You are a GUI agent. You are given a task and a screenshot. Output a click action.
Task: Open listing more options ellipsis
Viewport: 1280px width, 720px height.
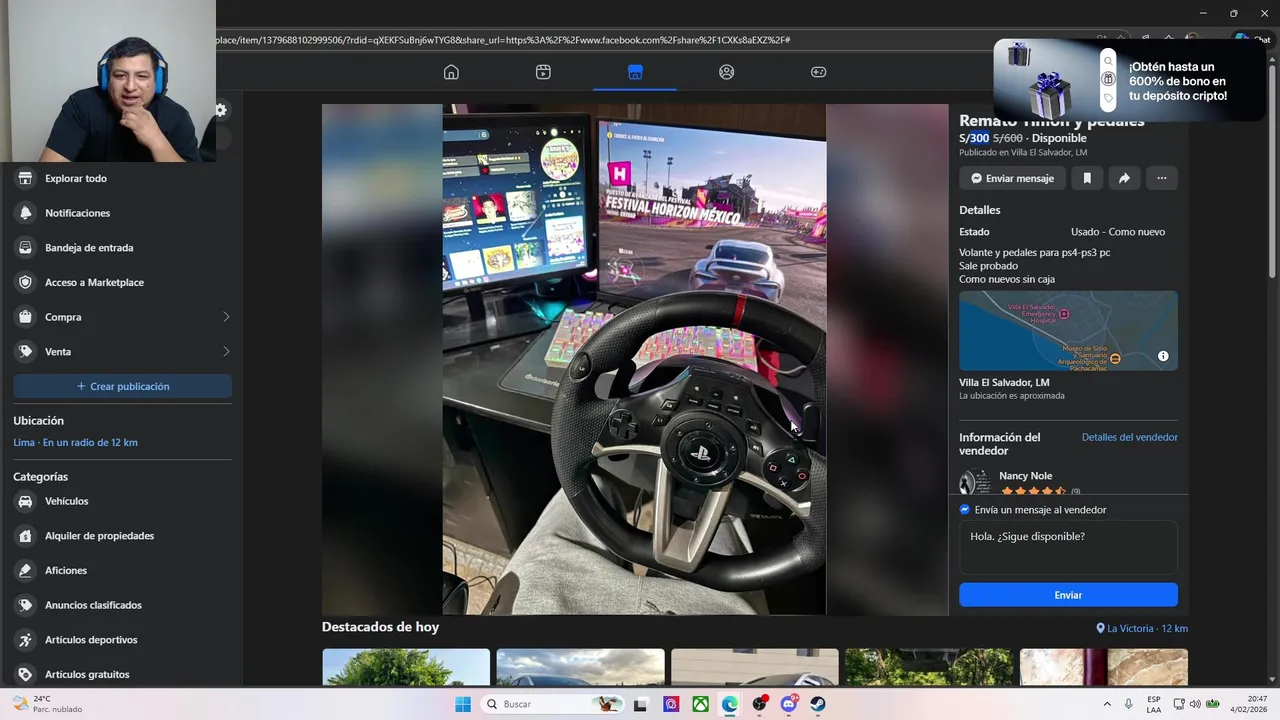click(1161, 178)
